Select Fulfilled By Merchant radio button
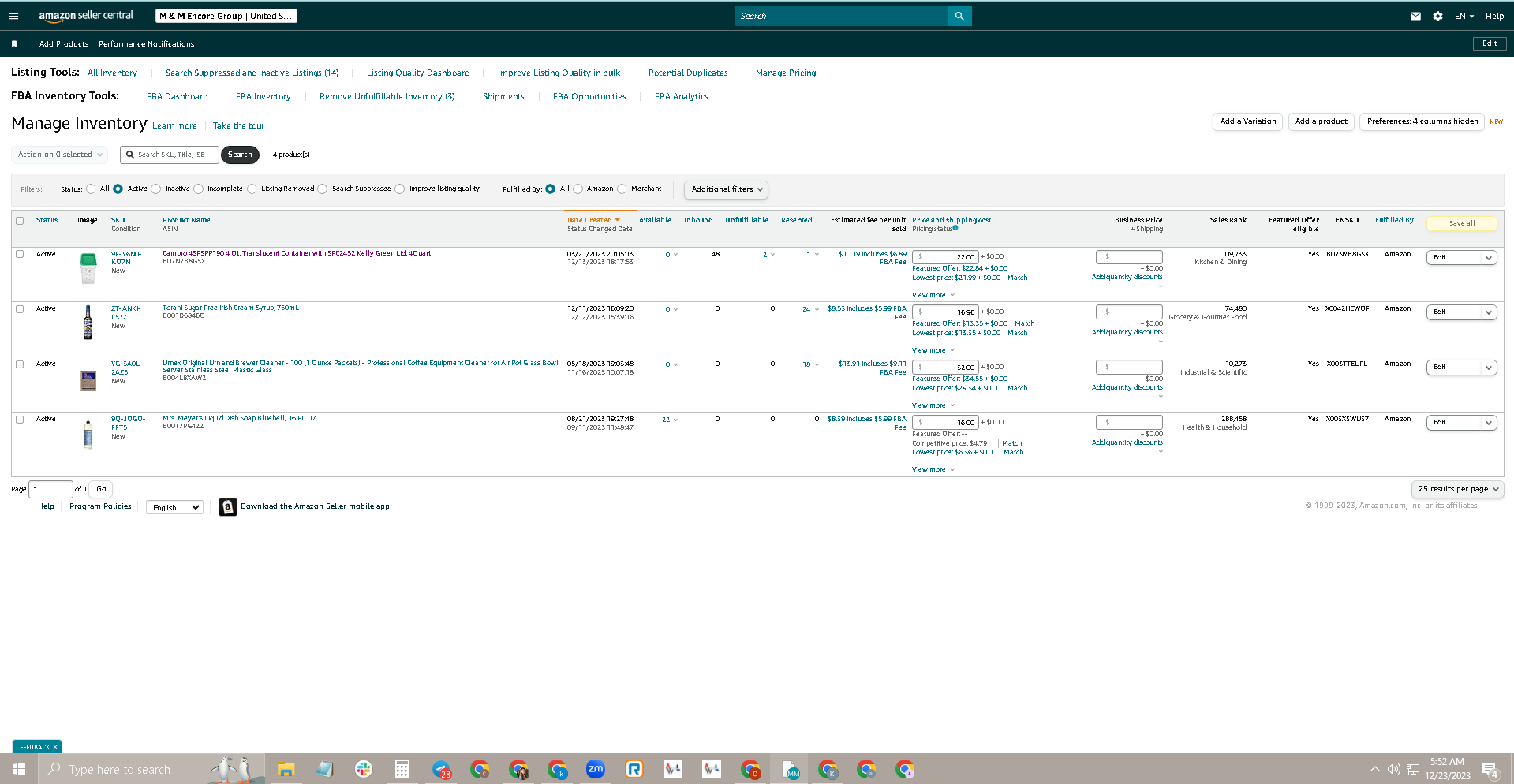 tap(622, 189)
